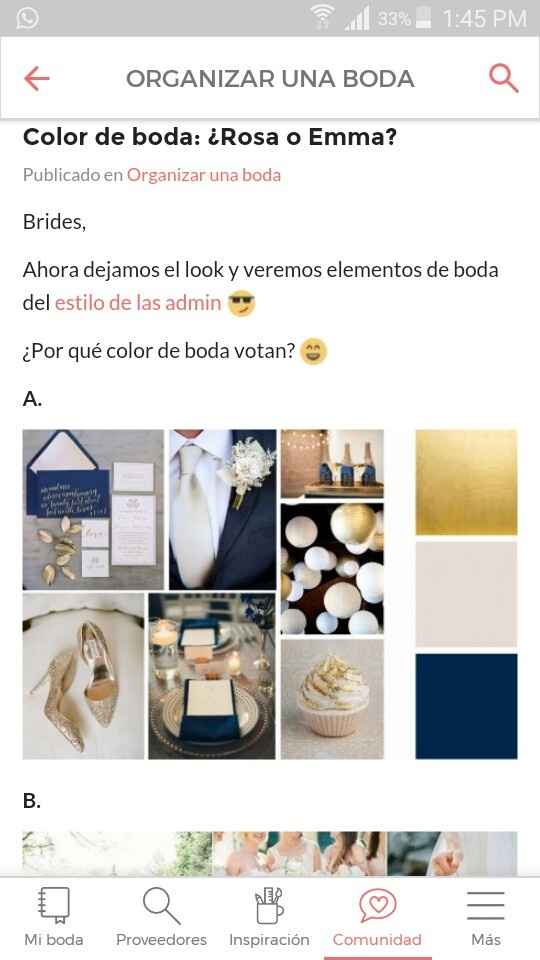
Task: Tap the navy blue color swatch
Action: click(466, 706)
